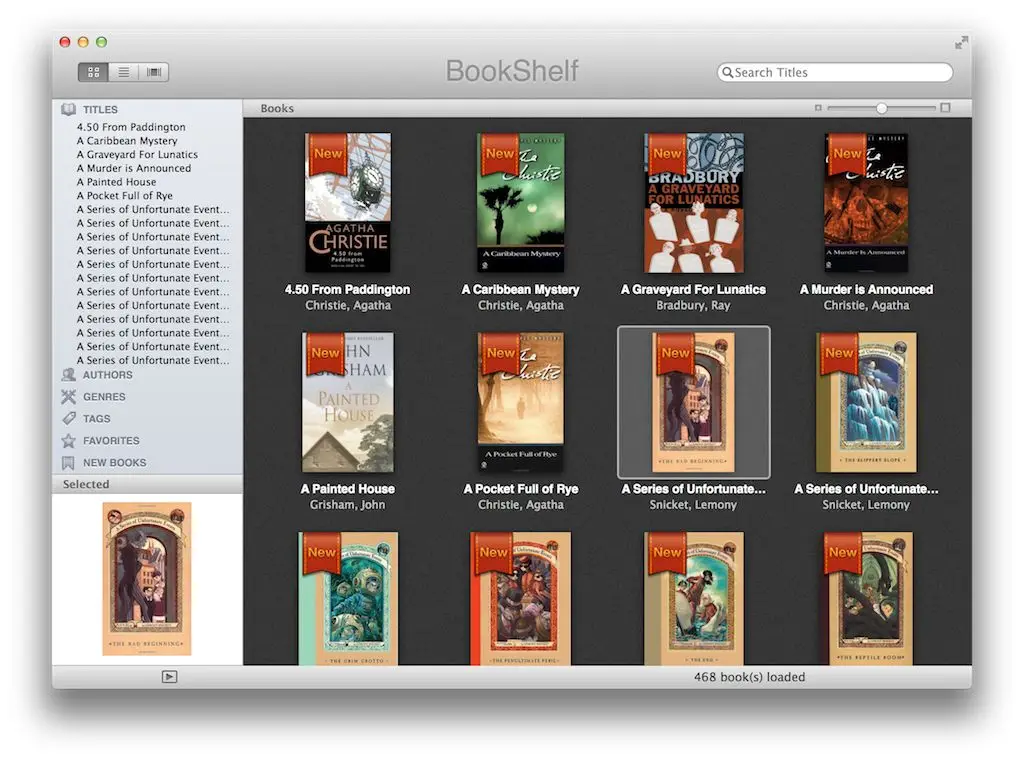Select 'A Painted House' in the sidebar list

(x=116, y=182)
